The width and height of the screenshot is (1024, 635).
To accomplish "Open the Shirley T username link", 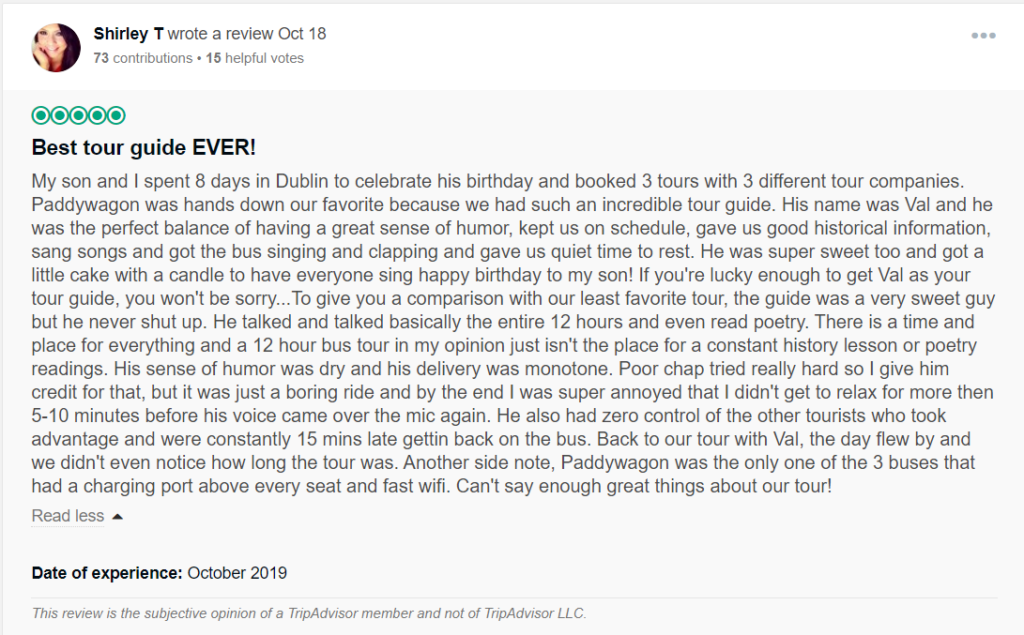I will tap(129, 33).
